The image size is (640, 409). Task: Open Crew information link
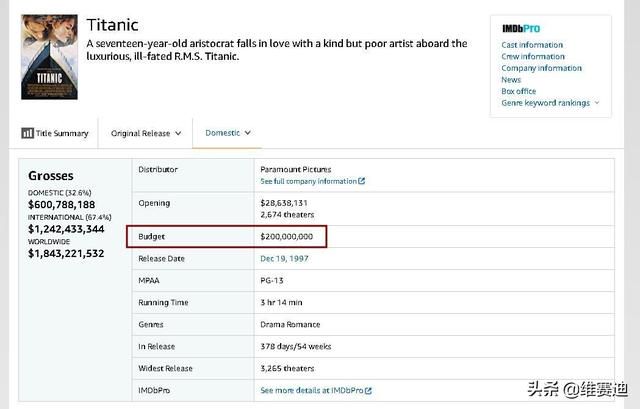(533, 56)
